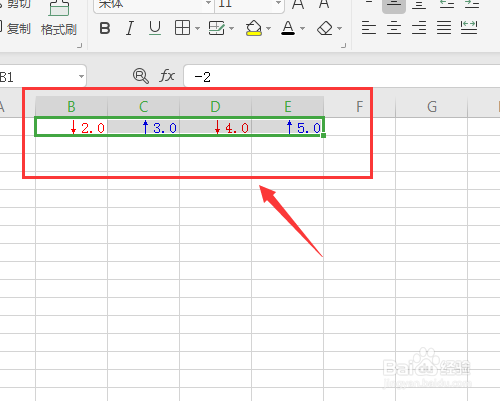
Task: Click the eraser clear icon
Action: click(324, 28)
